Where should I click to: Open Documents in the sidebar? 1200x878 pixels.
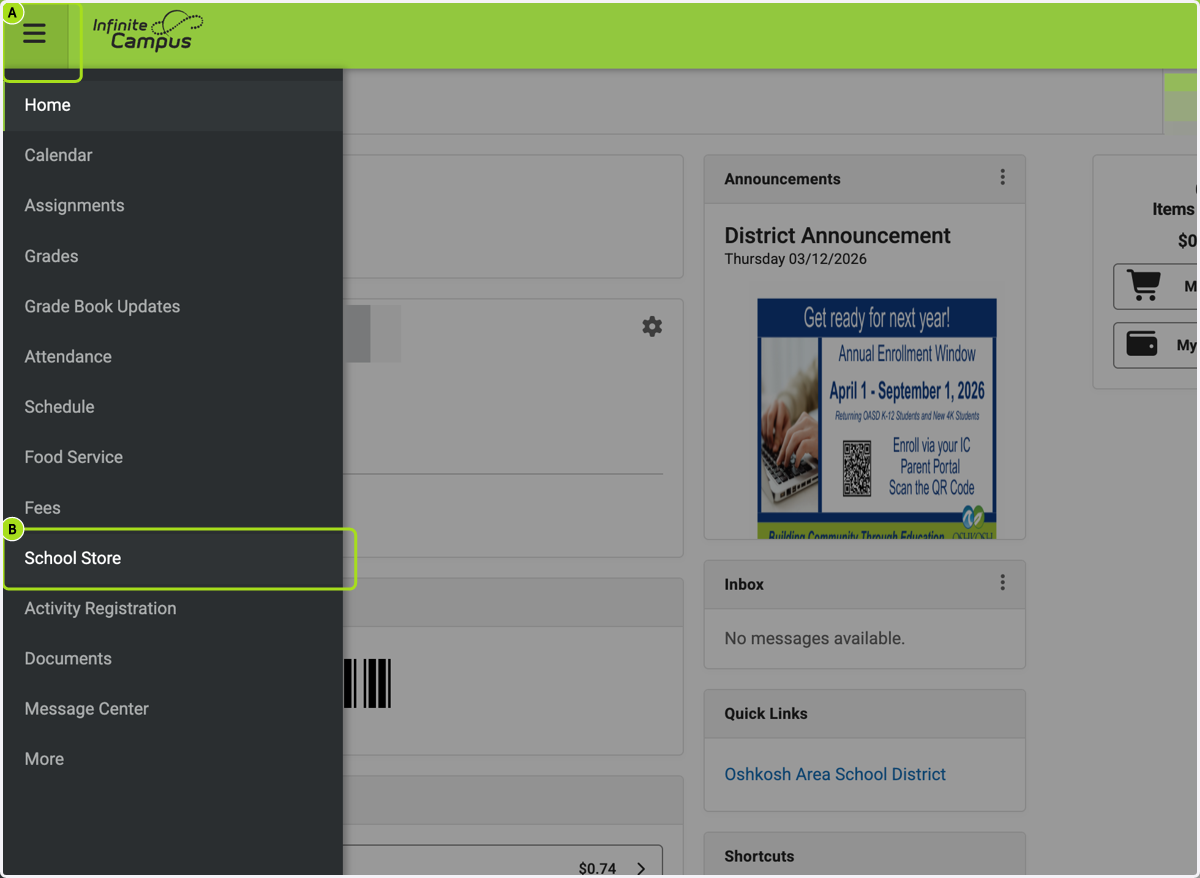click(173, 658)
